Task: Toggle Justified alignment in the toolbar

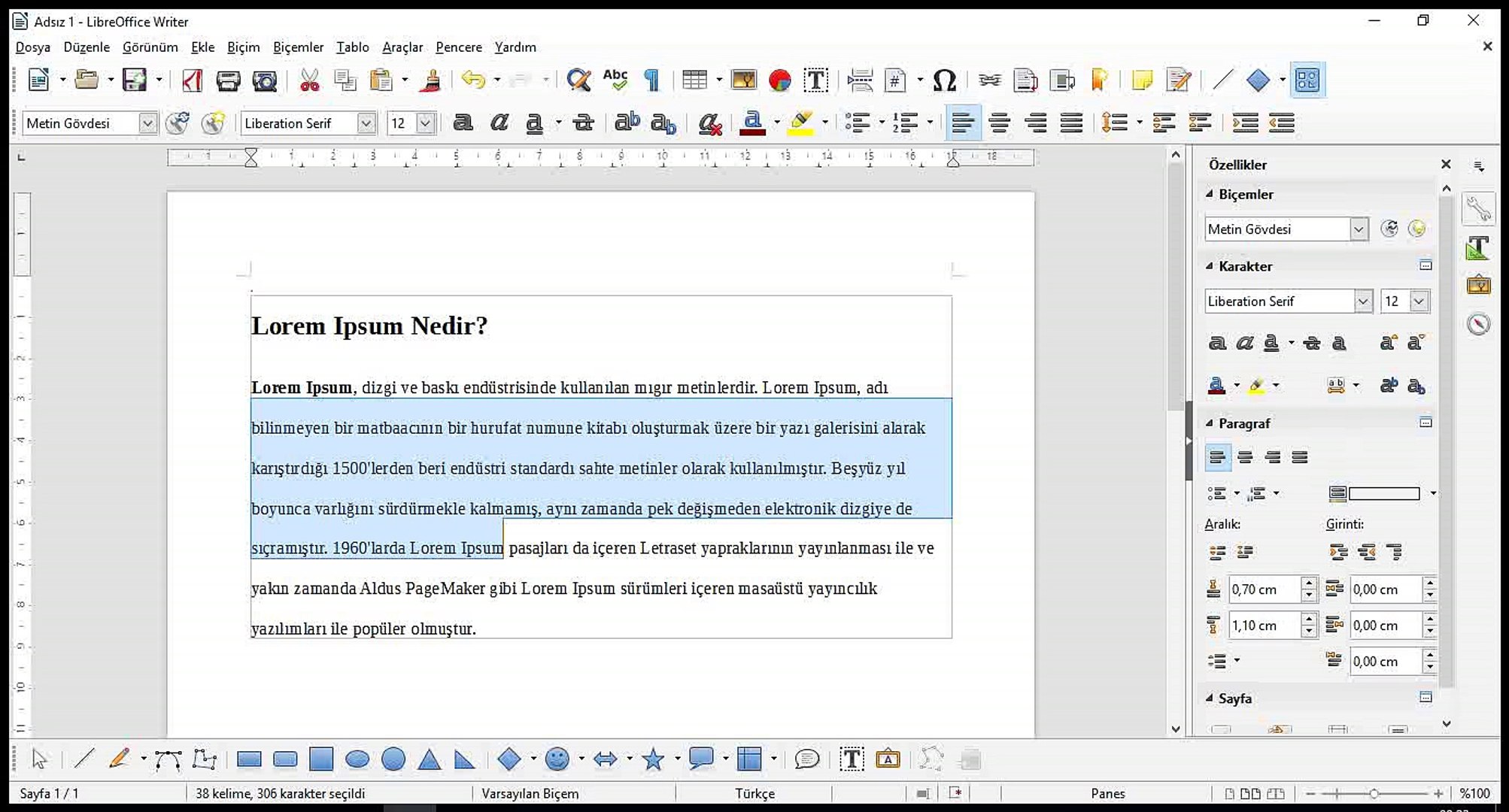Action: (x=1071, y=123)
